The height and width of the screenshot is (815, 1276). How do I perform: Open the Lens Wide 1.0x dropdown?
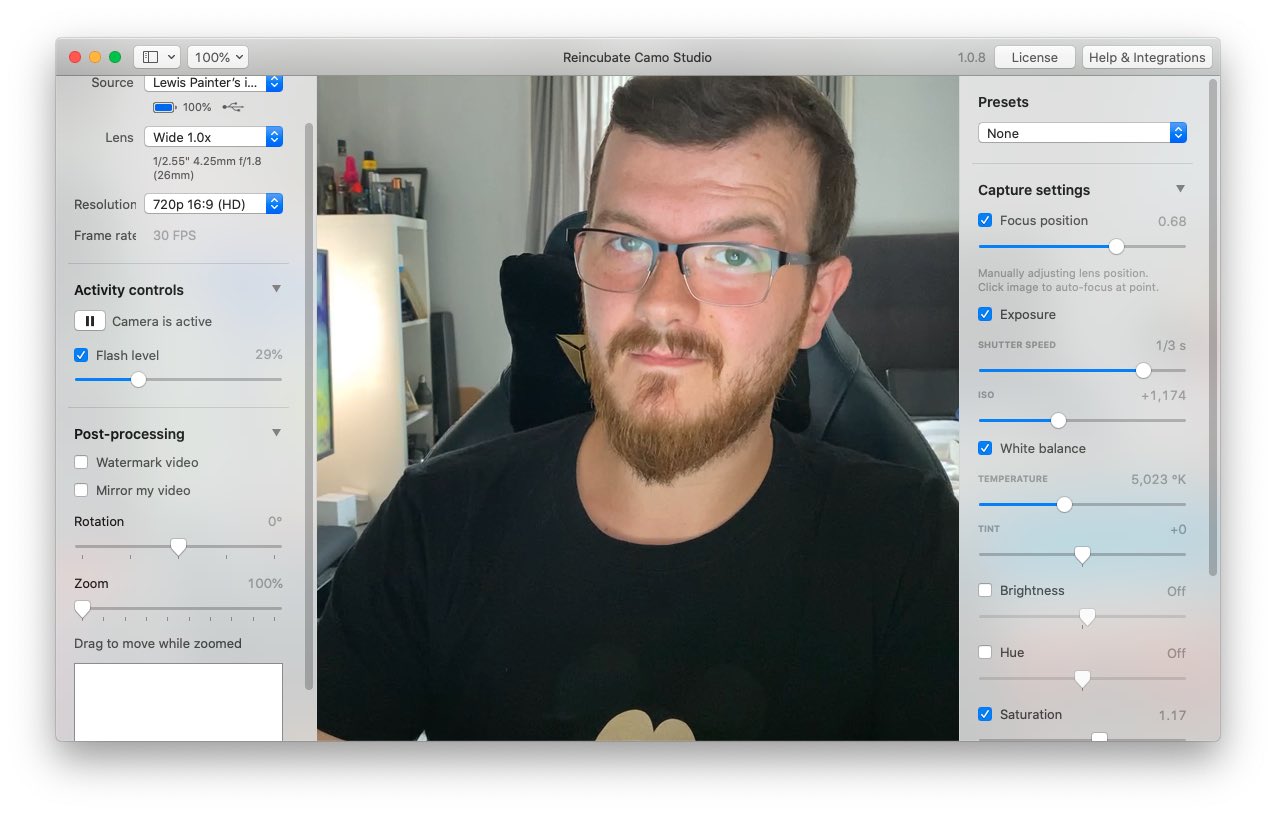click(x=213, y=137)
